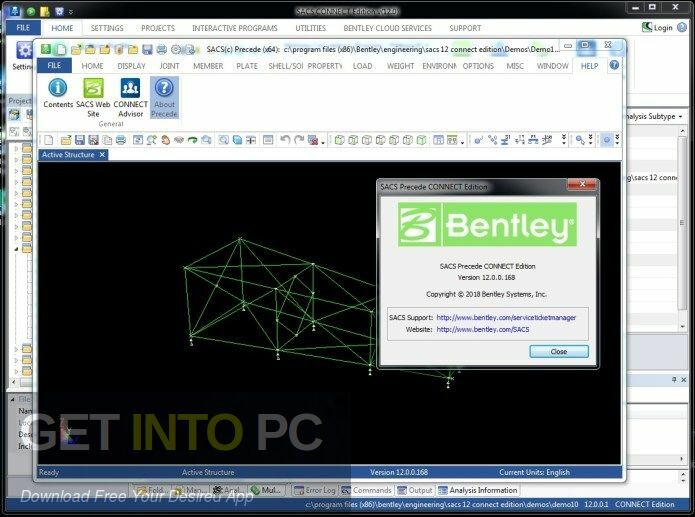This screenshot has height=517, width=695.
Task: Click the Undo arrow
Action: click(x=285, y=140)
